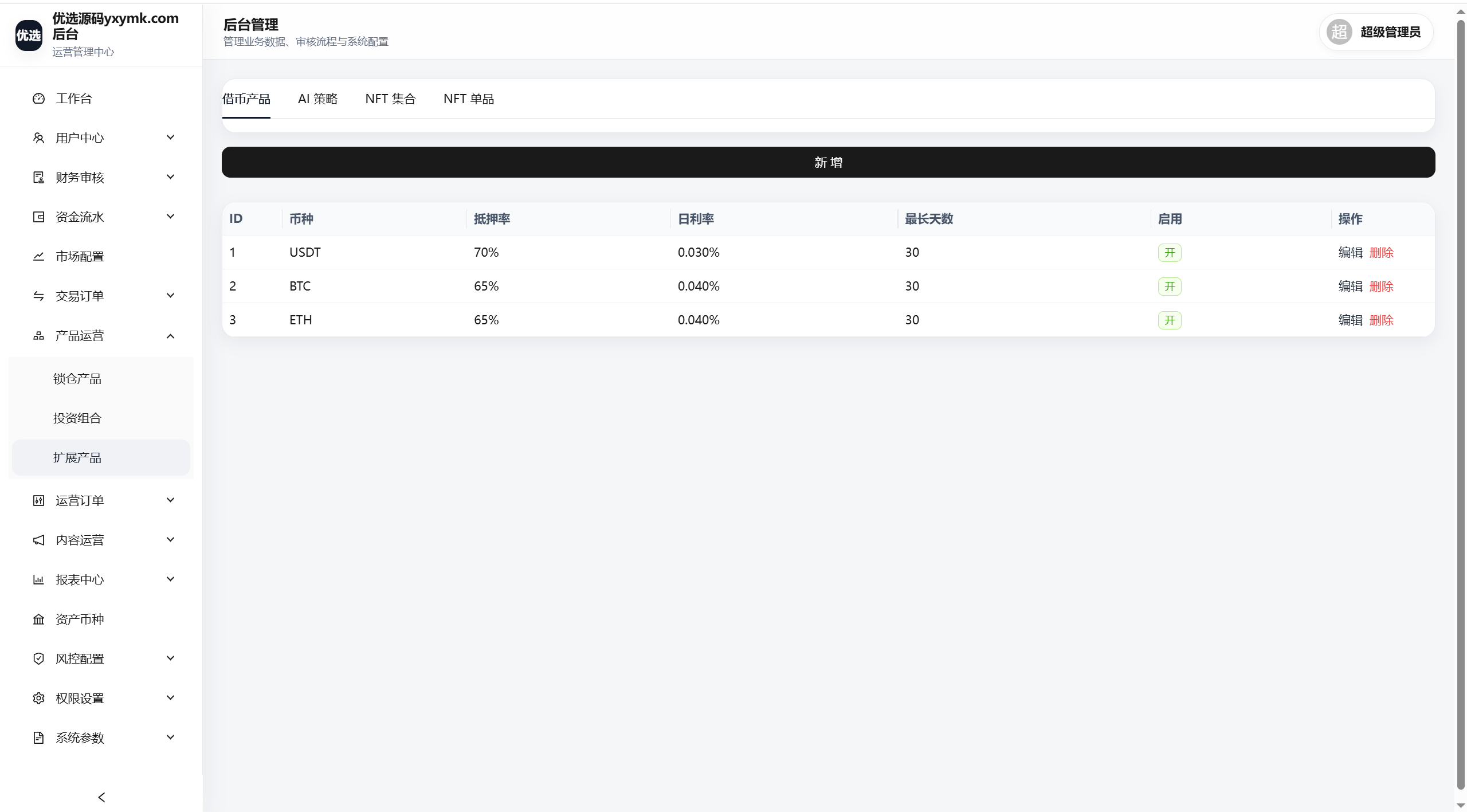The width and height of the screenshot is (1467, 812).
Task: Click the scrollbar down arrow
Action: pyautogui.click(x=1461, y=805)
